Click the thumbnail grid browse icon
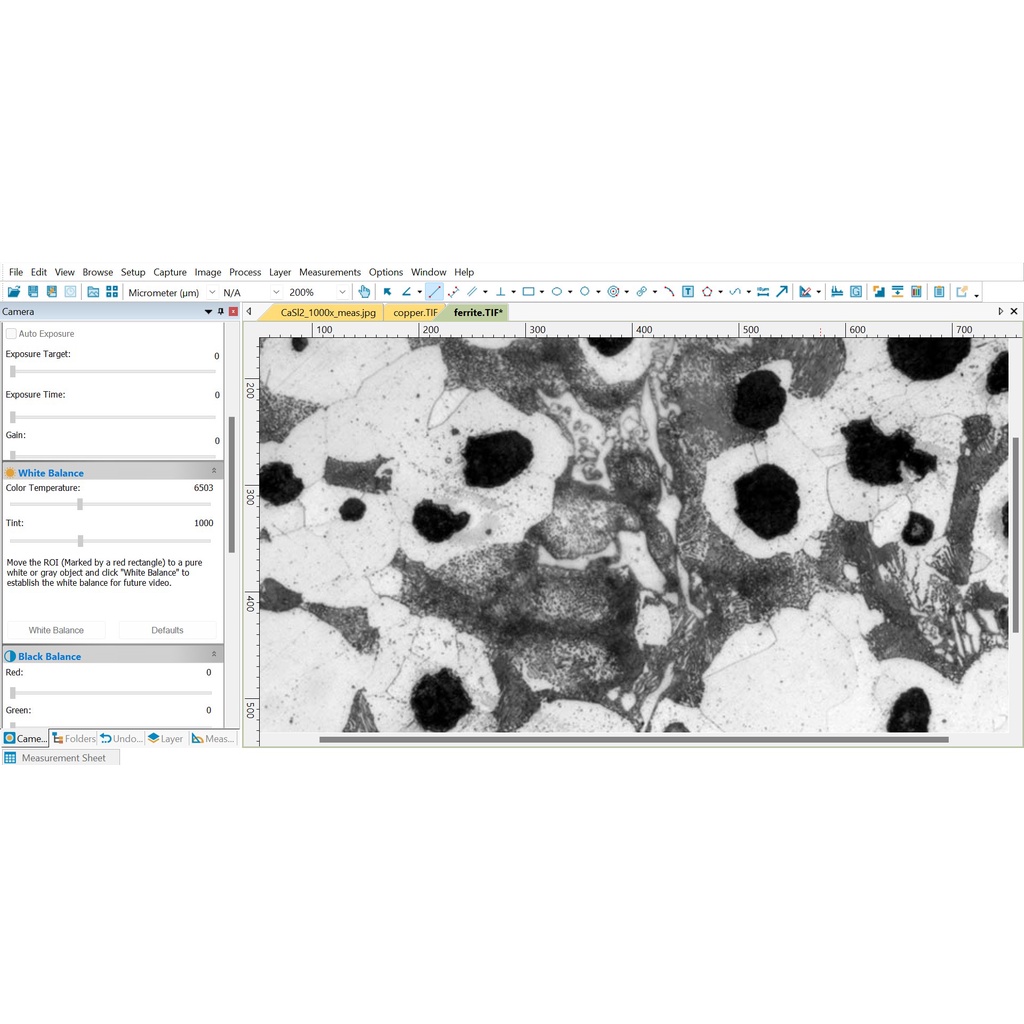 click(112, 292)
